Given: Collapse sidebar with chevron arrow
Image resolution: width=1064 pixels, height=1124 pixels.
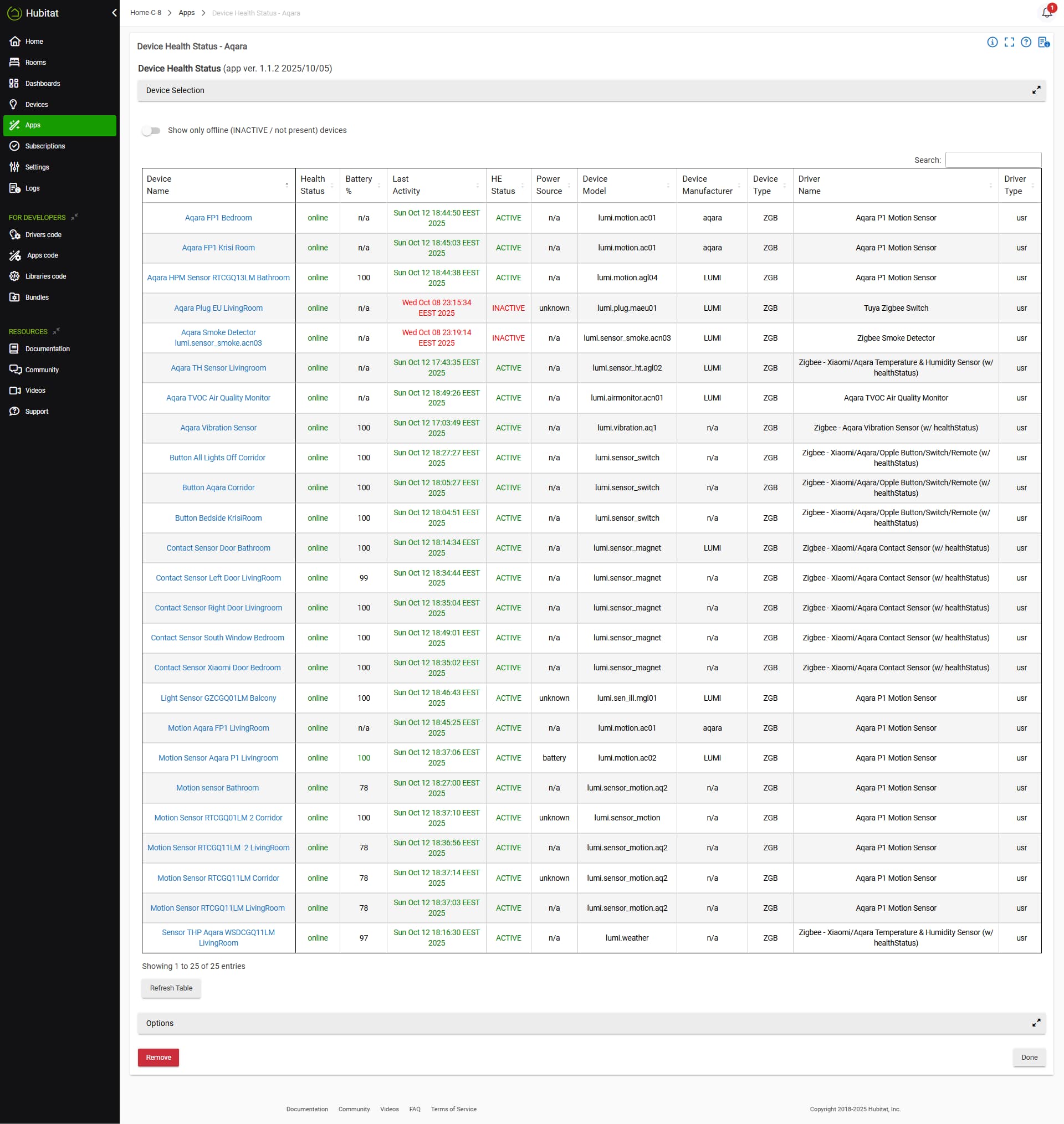Looking at the screenshot, I should point(114,13).
